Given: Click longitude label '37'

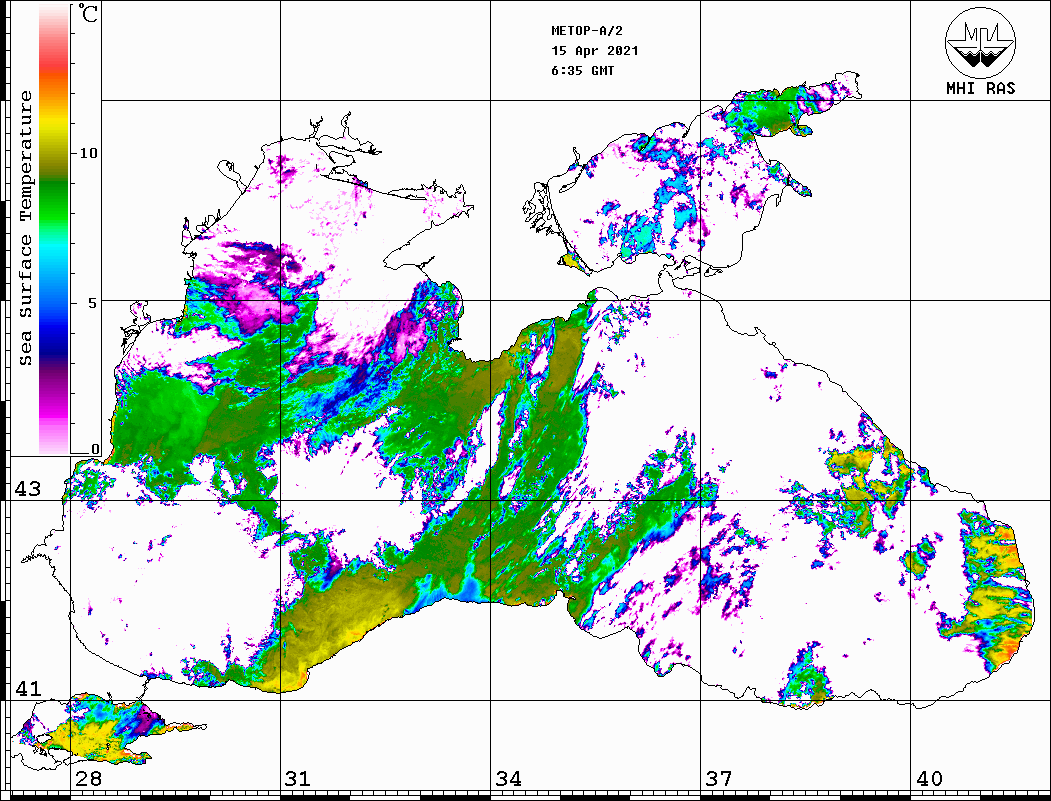Looking at the screenshot, I should 719,778.
